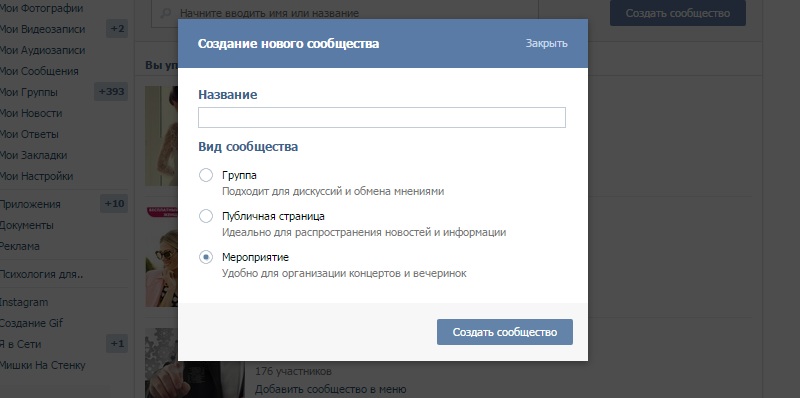The width and height of the screenshot is (800, 398).
Task: Click the Название text field
Action: pyautogui.click(x=382, y=117)
